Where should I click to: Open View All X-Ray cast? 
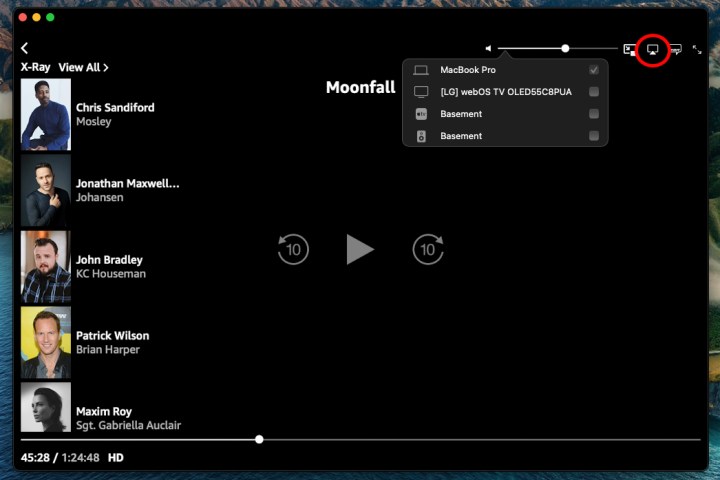click(x=83, y=68)
